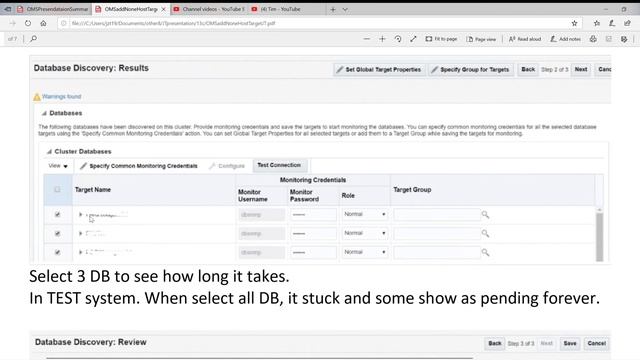Image resolution: width=640 pixels, height=360 pixels.
Task: Close the OMSaddNoneHostTarget tab
Action: pos(164,9)
